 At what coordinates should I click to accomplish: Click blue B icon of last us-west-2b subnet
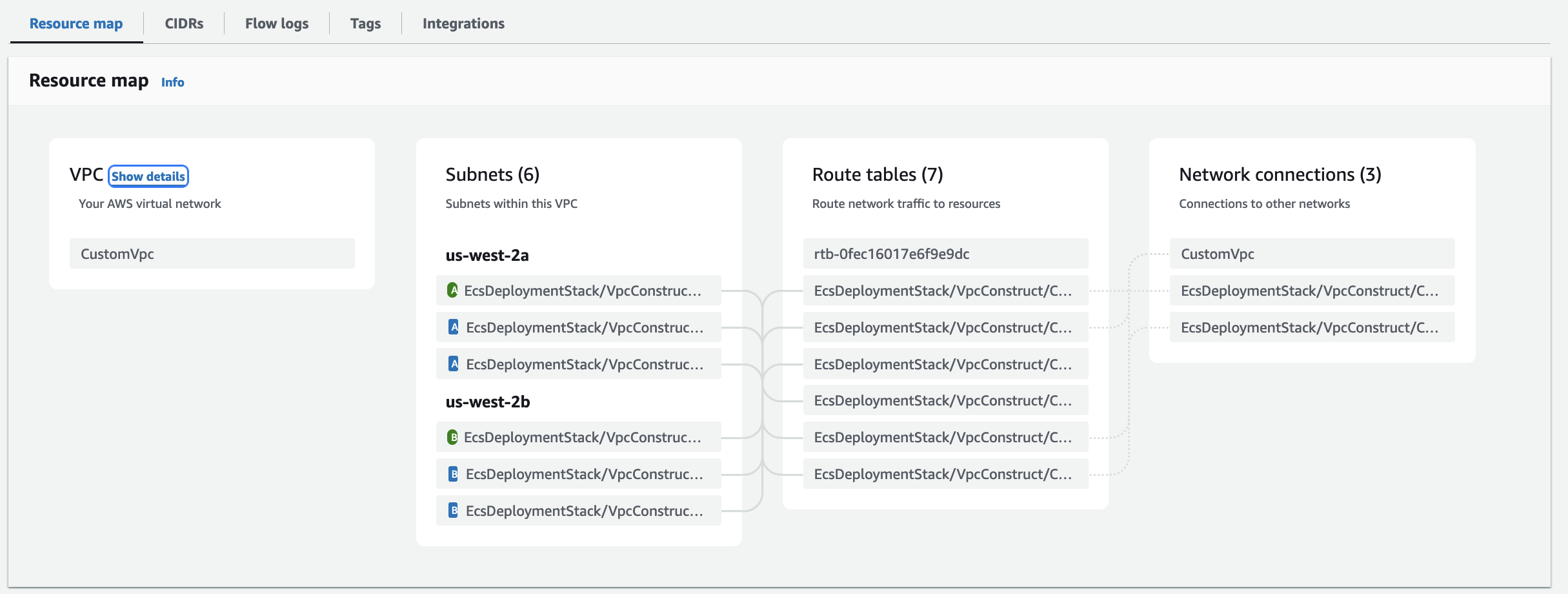tap(454, 511)
